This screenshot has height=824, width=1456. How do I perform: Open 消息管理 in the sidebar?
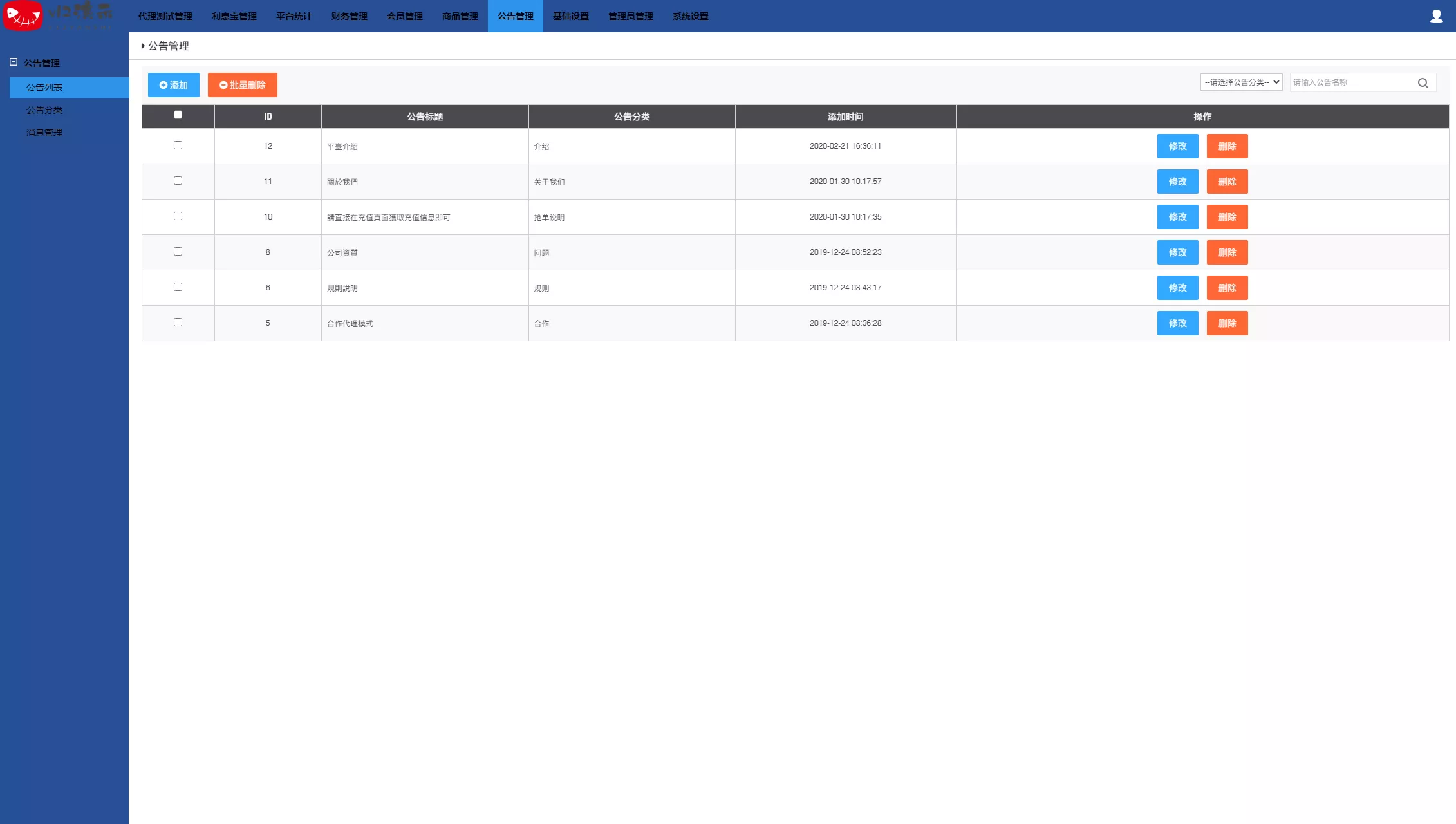[x=44, y=133]
